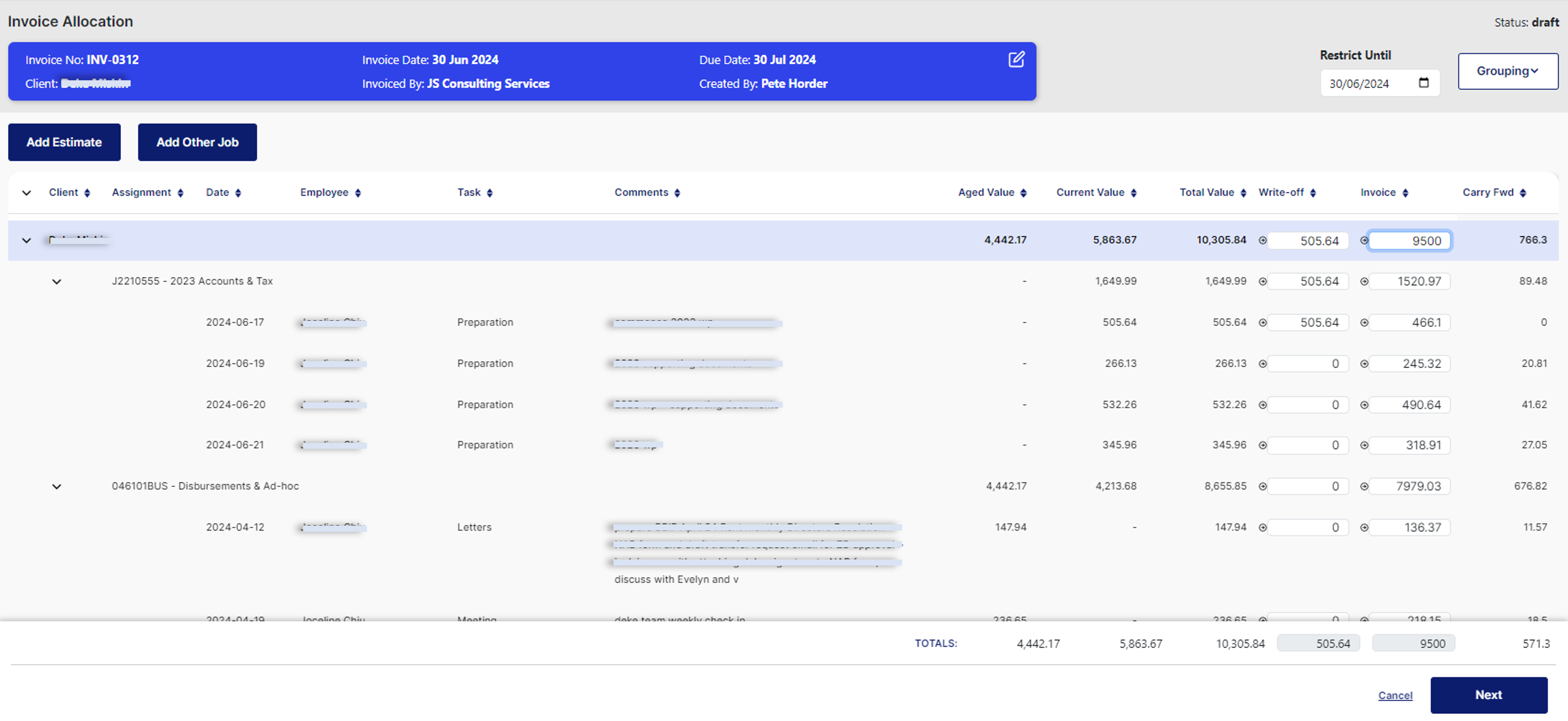Viewport: 1568px width, 721px height.
Task: Click the Add Estimate button
Action: tap(64, 142)
